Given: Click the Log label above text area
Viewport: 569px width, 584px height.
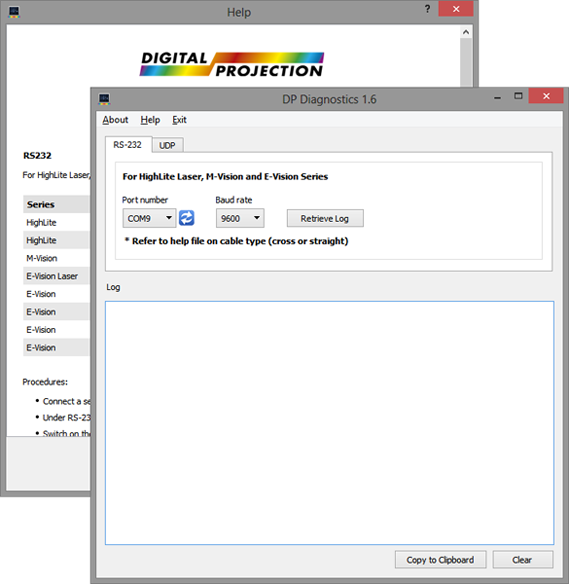Looking at the screenshot, I should coord(113,287).
